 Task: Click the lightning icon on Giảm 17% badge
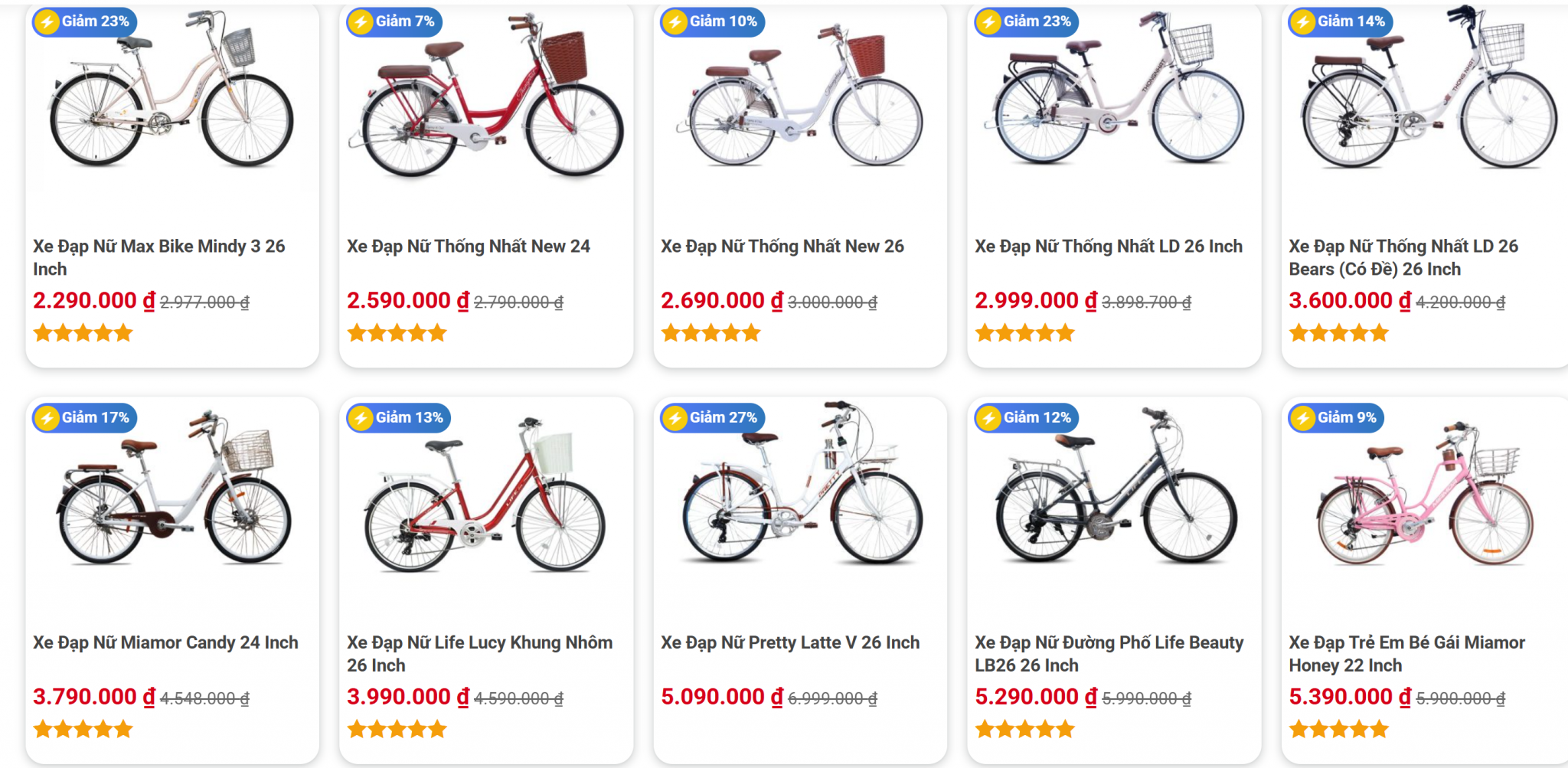click(x=47, y=418)
